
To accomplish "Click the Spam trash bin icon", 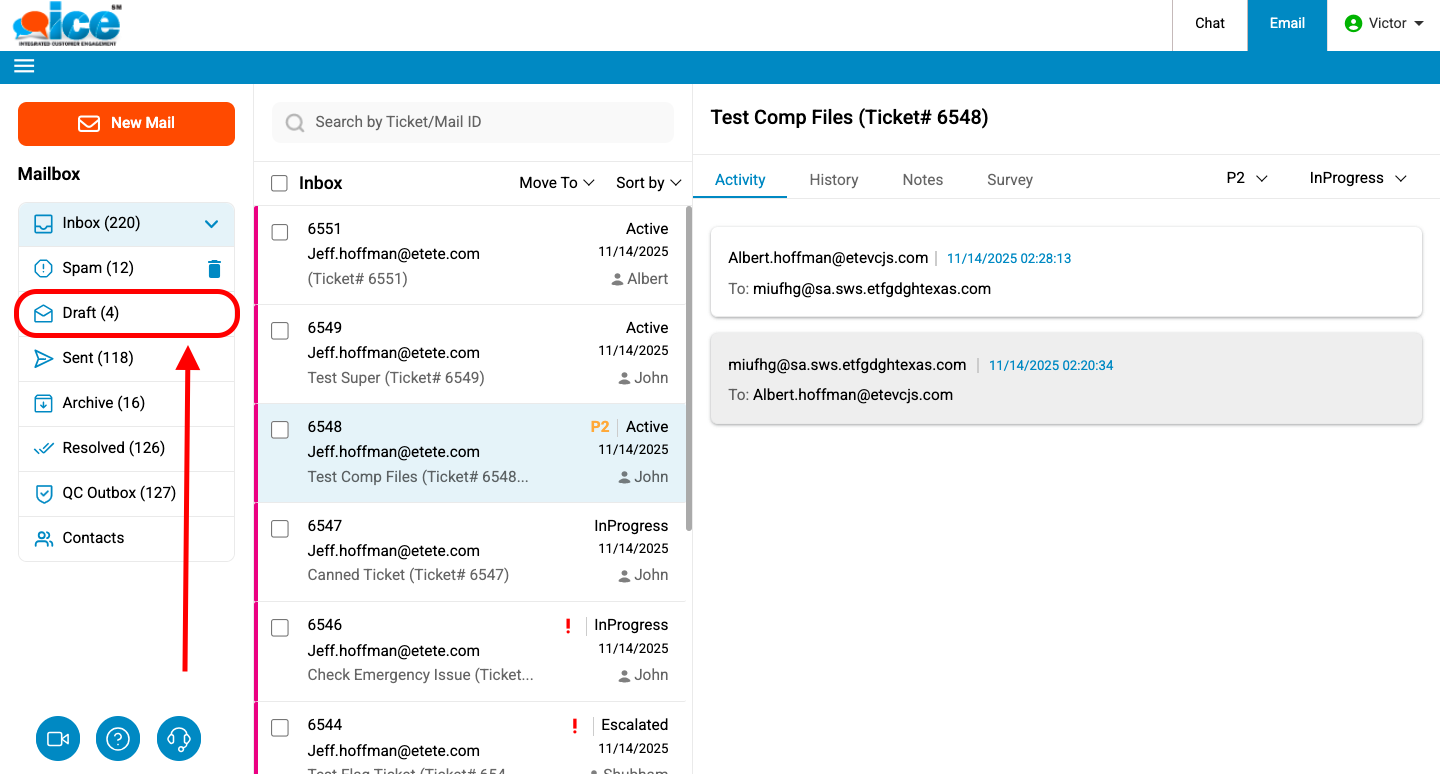I will (x=214, y=268).
